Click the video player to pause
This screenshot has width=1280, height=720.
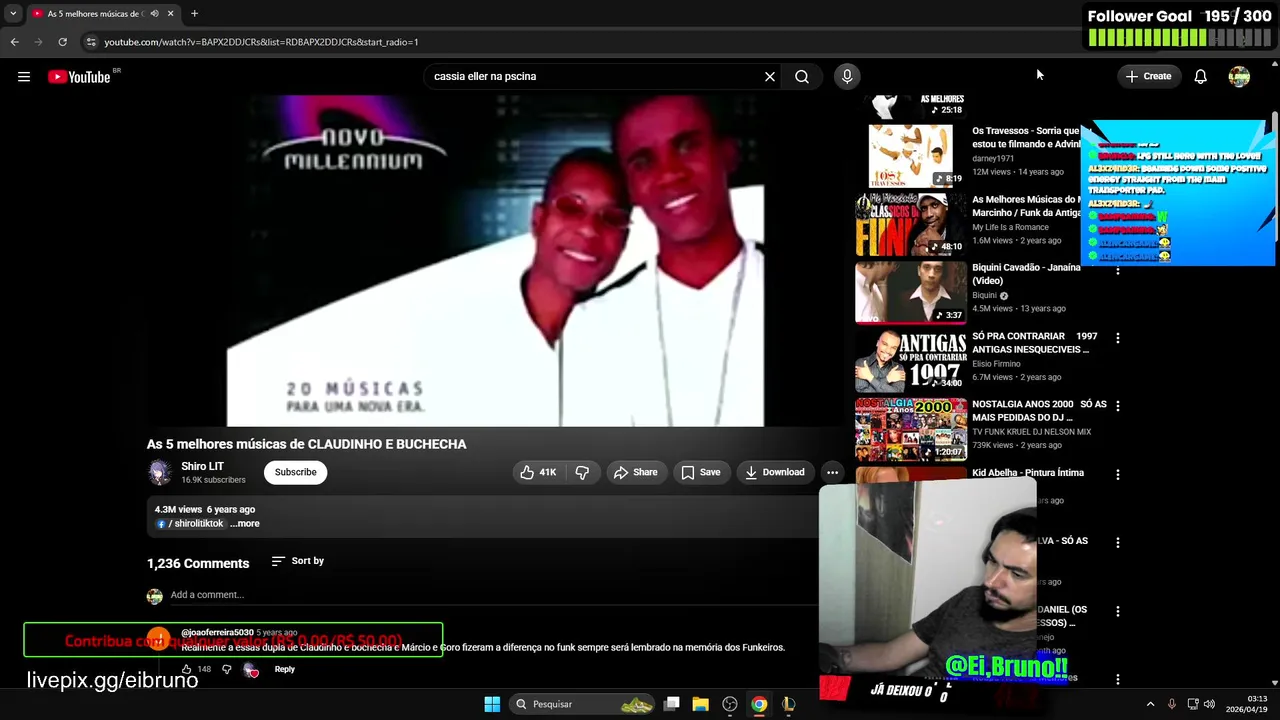pyautogui.click(x=496, y=261)
